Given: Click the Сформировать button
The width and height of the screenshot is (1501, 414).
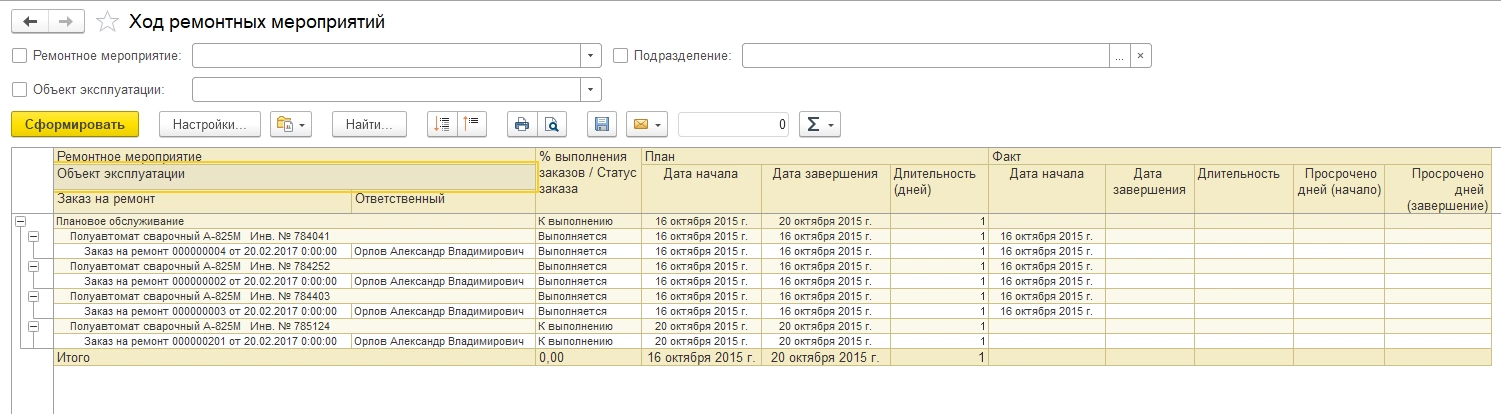Looking at the screenshot, I should [75, 124].
